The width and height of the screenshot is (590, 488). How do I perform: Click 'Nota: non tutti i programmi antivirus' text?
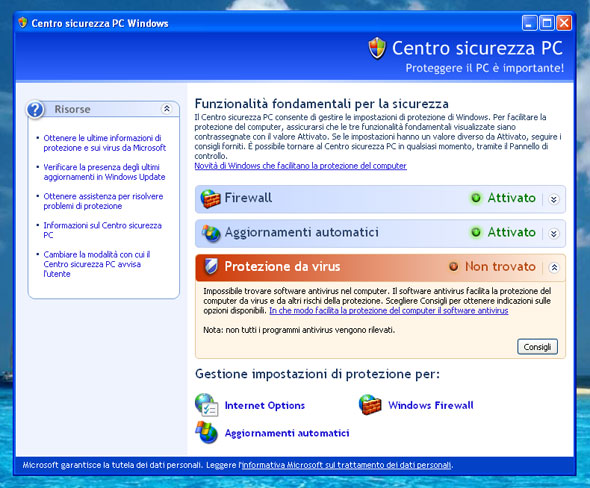299,330
